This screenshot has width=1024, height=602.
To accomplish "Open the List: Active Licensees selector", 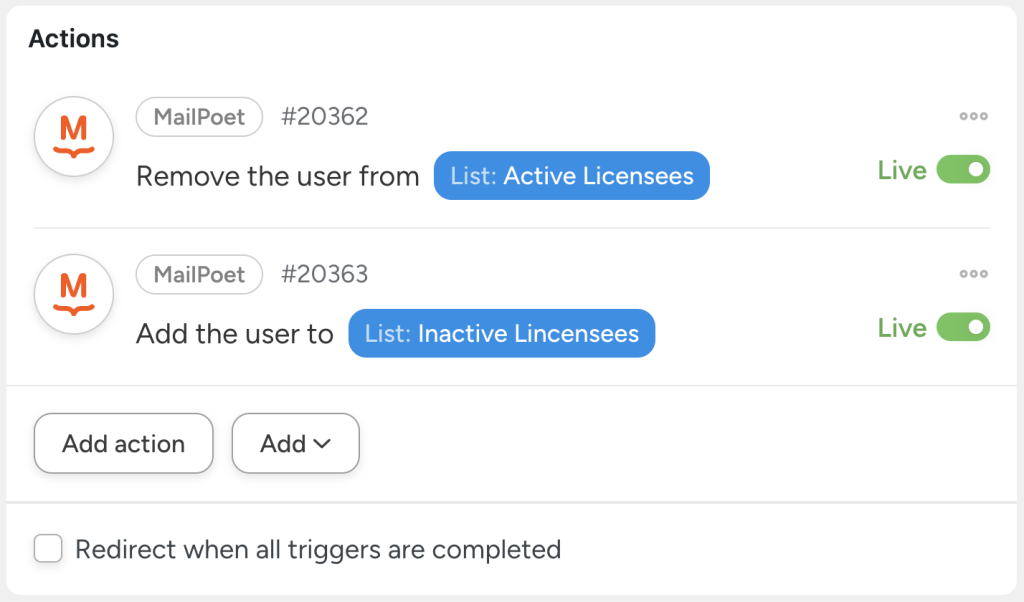I will (x=571, y=175).
